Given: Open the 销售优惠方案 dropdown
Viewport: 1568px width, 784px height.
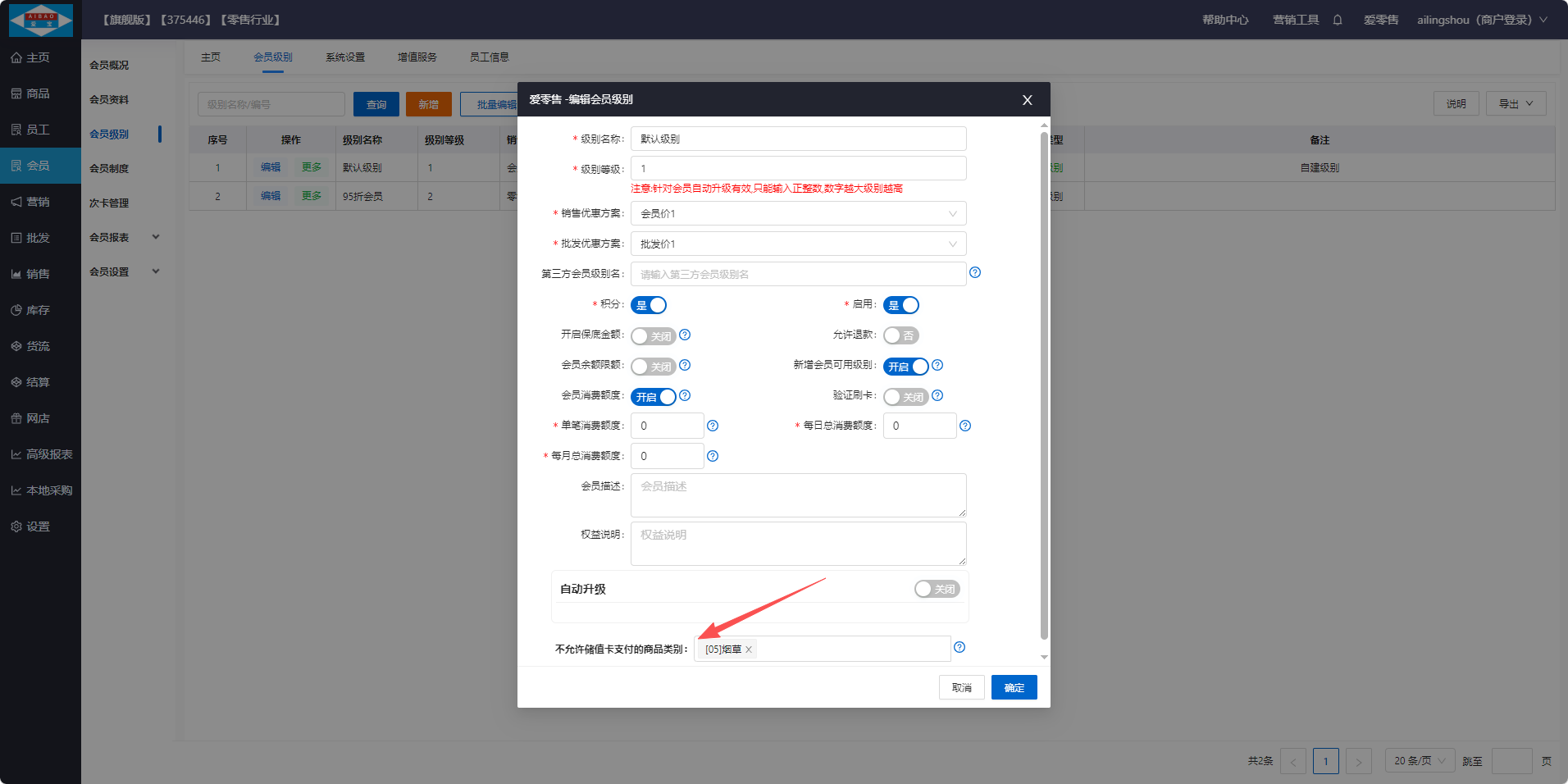Looking at the screenshot, I should point(798,213).
